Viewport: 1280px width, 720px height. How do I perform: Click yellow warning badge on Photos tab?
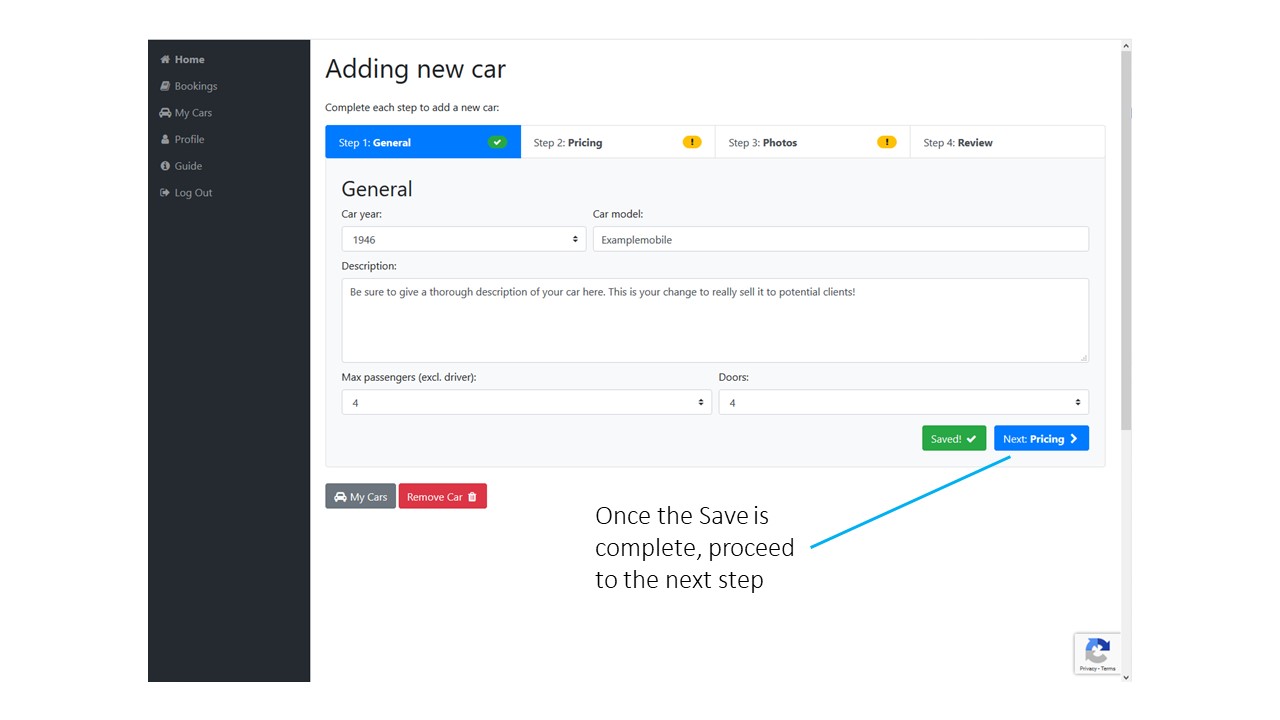[x=887, y=142]
